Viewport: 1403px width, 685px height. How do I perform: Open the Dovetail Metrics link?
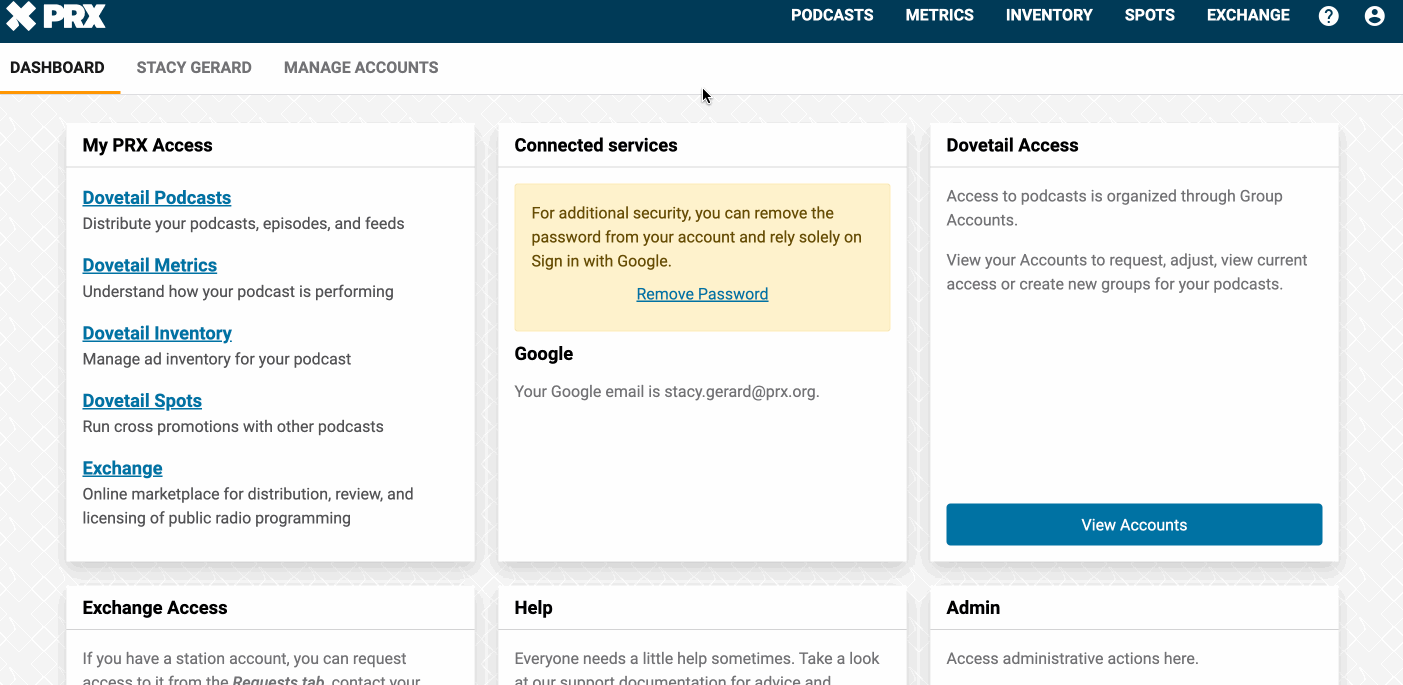(x=150, y=265)
